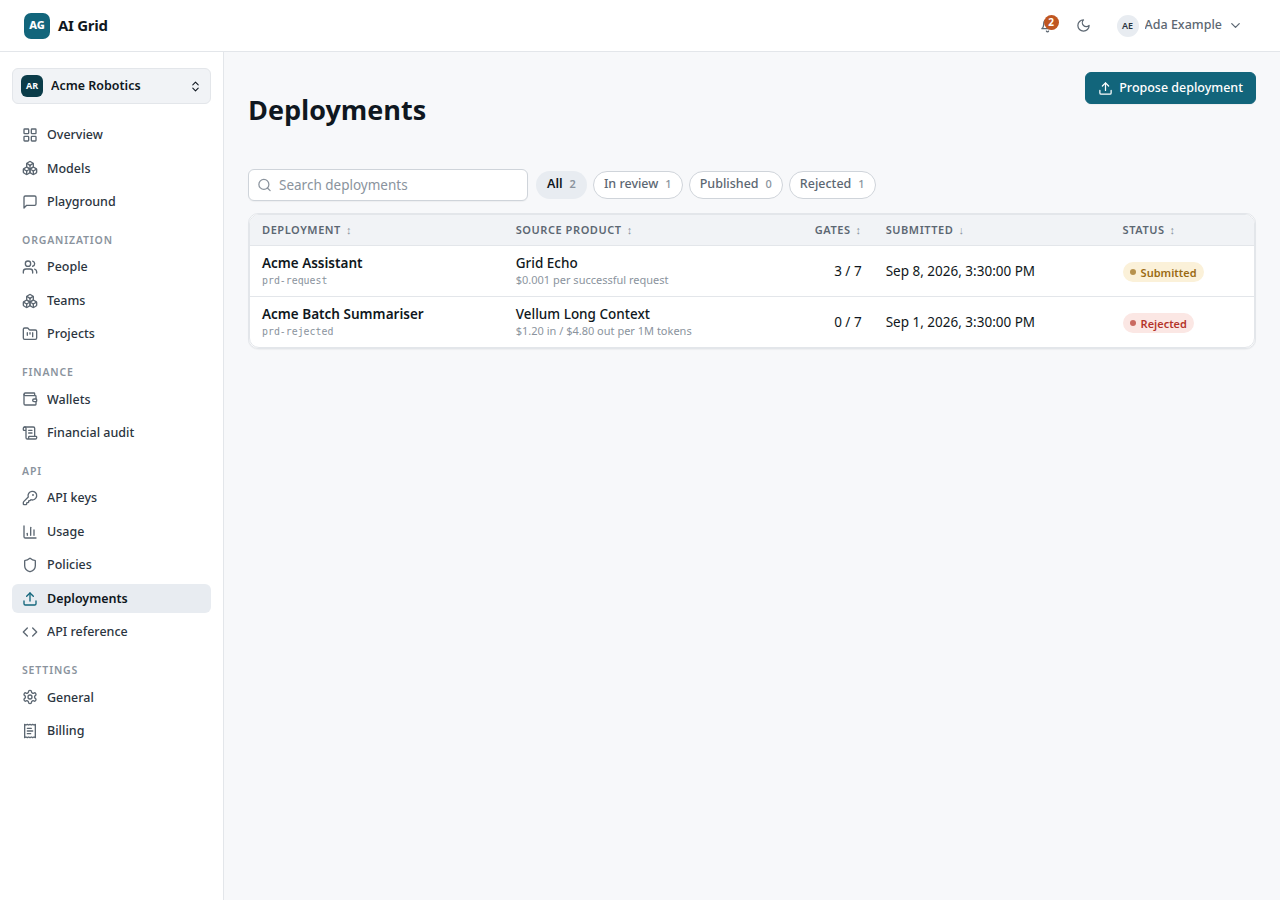Open the Acme Batch Summariser deployment

343,314
